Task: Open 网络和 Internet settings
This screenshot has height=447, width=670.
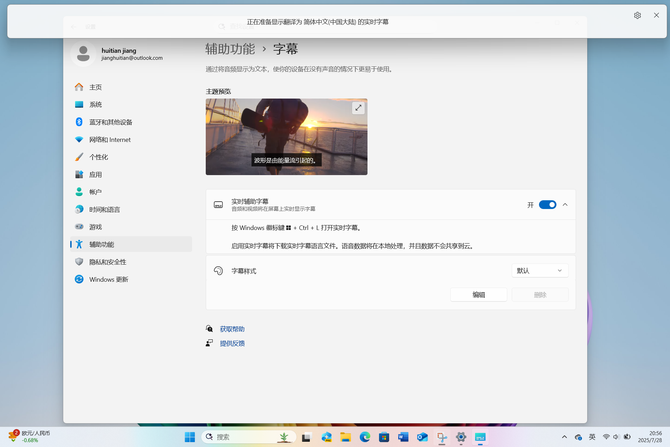Action: pos(109,140)
